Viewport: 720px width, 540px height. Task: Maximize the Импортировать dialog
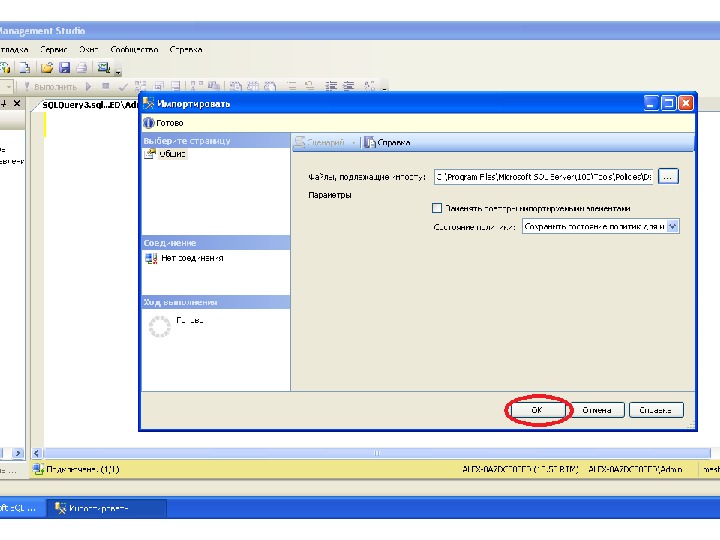pyautogui.click(x=668, y=103)
